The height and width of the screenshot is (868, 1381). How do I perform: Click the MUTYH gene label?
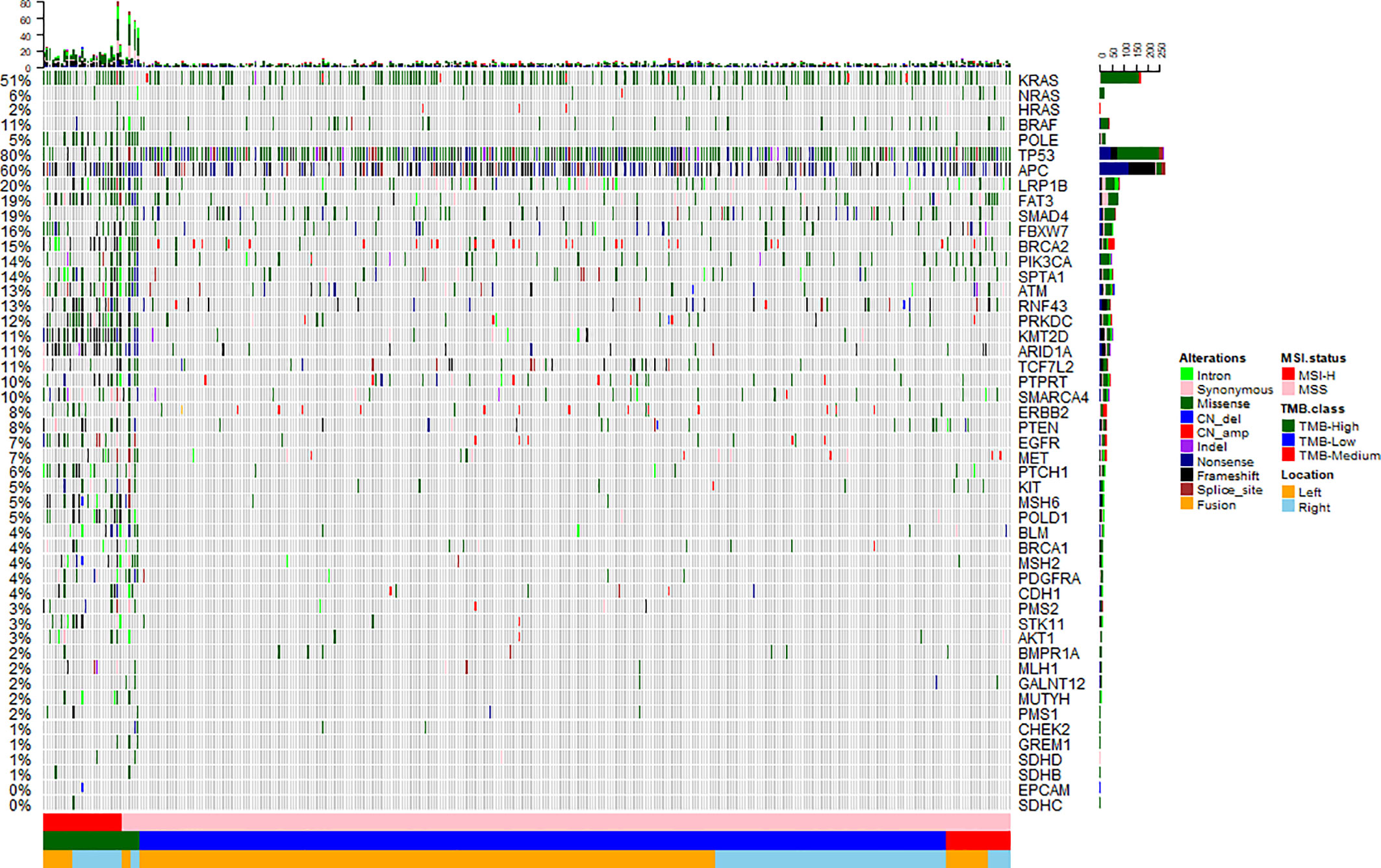tap(1044, 699)
